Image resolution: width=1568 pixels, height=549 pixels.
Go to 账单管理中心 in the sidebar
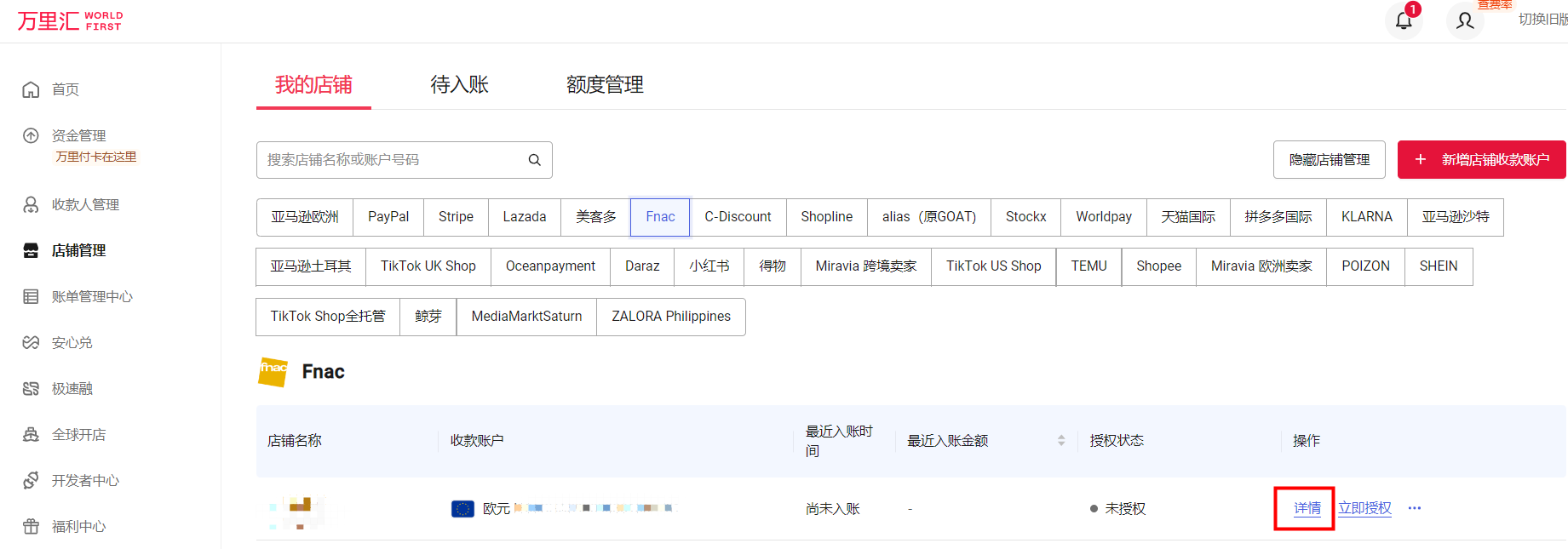91,296
